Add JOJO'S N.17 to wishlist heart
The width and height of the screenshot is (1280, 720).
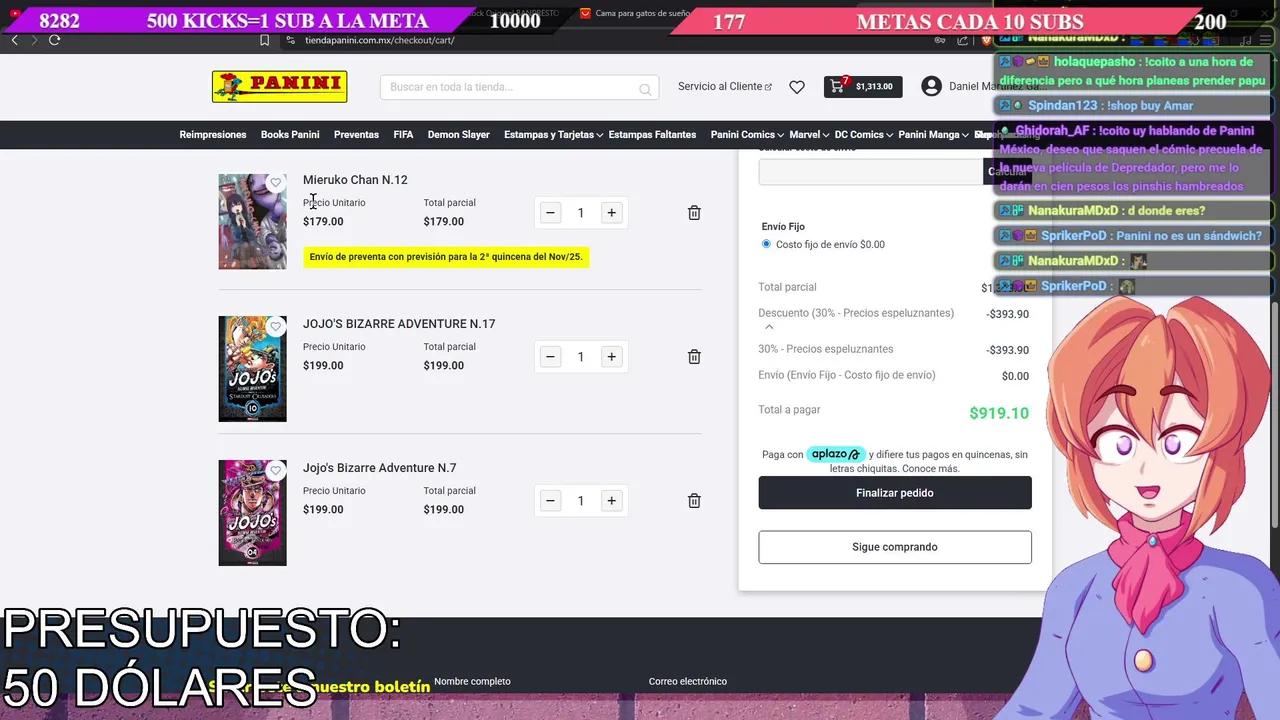[276, 326]
